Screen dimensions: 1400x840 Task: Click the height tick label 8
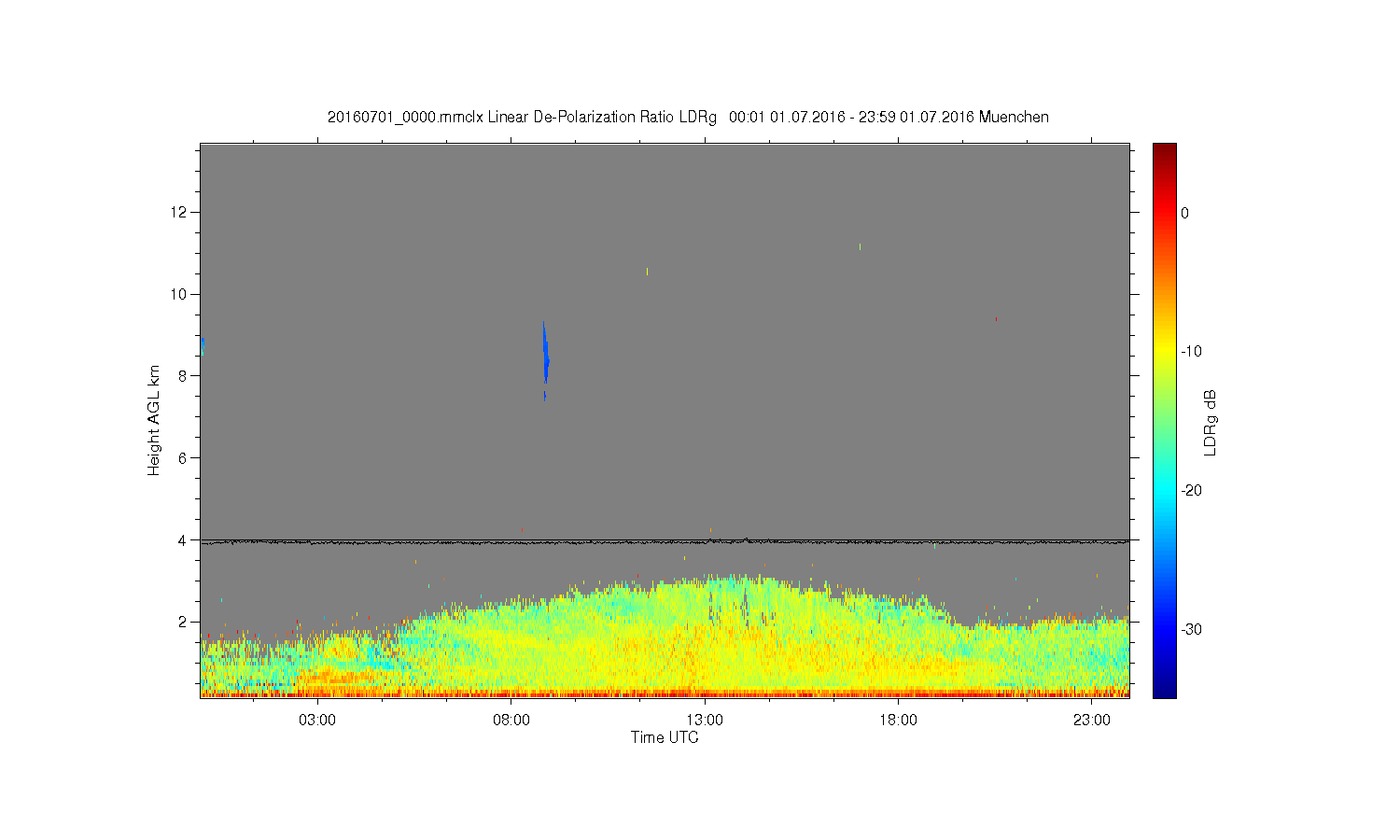pos(184,376)
